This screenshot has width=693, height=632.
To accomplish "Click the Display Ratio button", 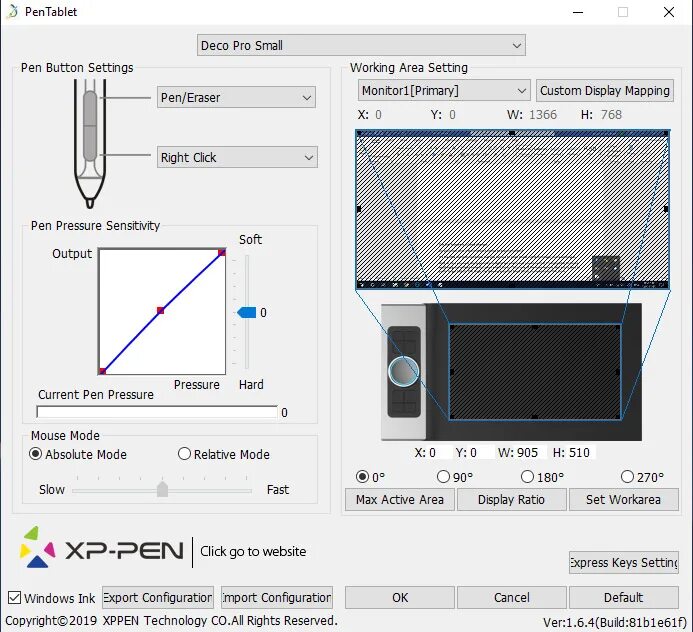I will (x=511, y=499).
